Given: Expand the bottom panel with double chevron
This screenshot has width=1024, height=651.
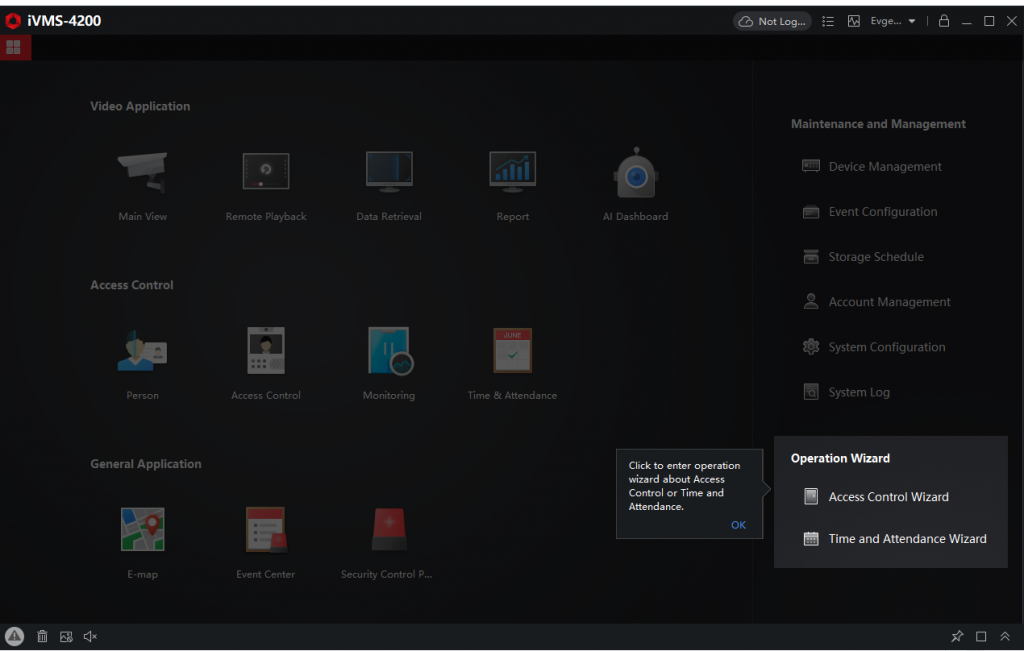Looking at the screenshot, I should [x=1005, y=636].
